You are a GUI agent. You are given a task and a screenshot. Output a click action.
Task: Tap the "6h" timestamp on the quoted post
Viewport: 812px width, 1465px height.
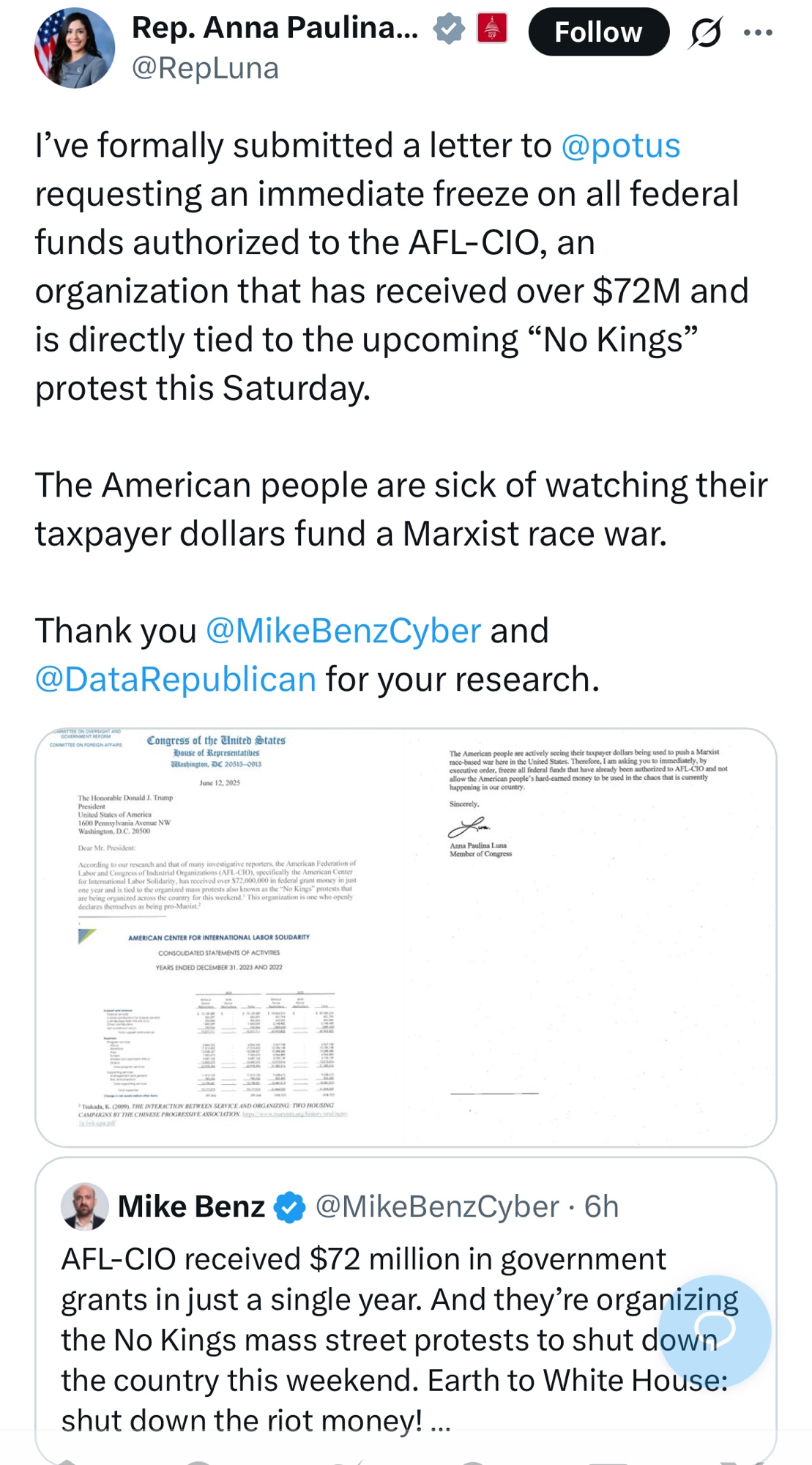pyautogui.click(x=601, y=1207)
